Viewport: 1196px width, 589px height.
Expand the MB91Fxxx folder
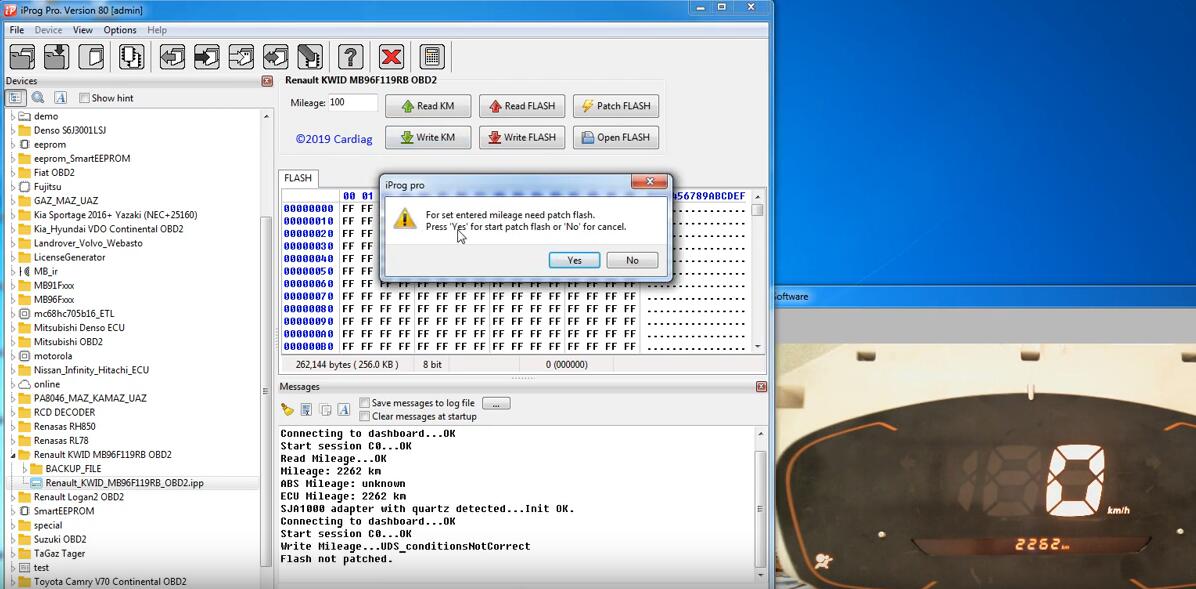pyautogui.click(x=12, y=285)
